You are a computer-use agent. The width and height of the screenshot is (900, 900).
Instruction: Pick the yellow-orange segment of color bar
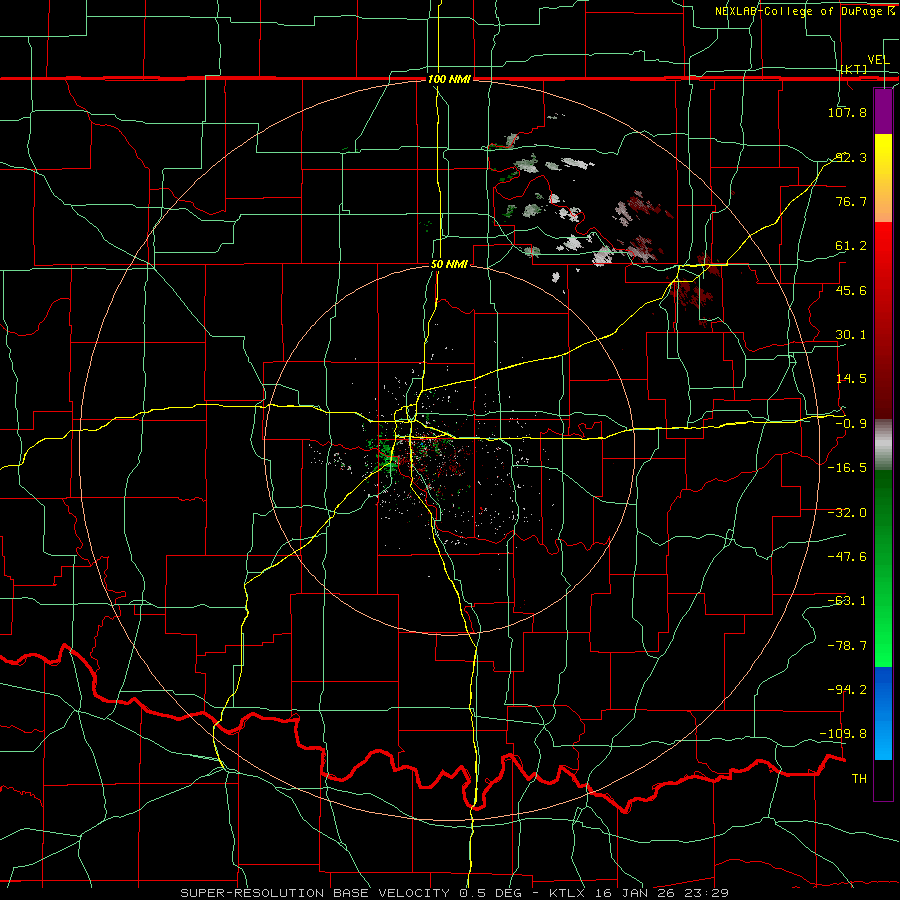883,178
